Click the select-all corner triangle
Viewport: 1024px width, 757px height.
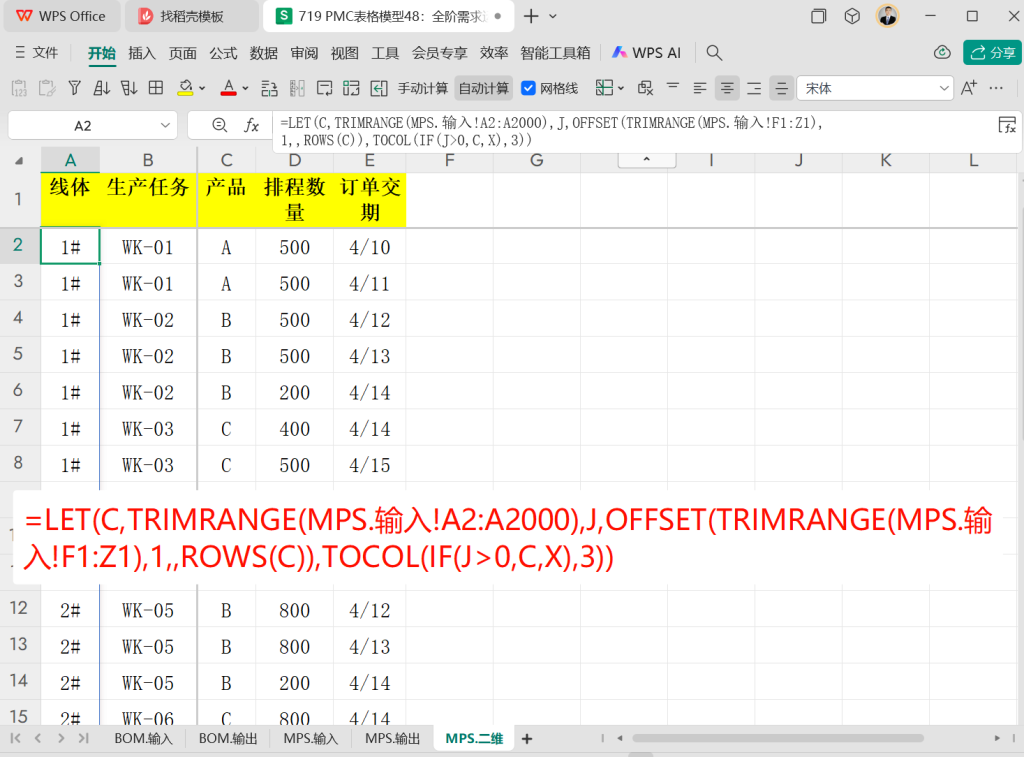(20, 161)
